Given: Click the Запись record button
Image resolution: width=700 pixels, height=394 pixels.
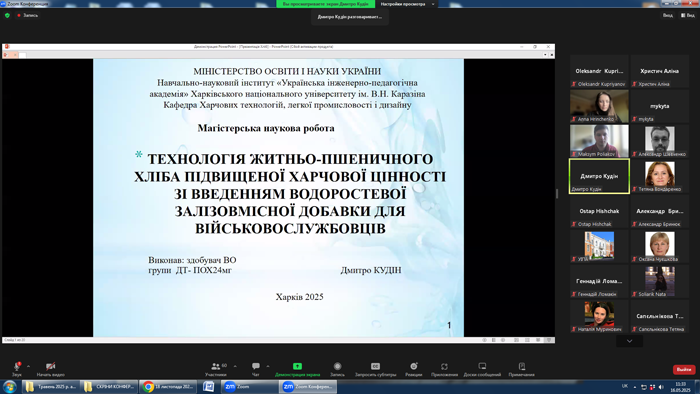Looking at the screenshot, I should (337, 369).
